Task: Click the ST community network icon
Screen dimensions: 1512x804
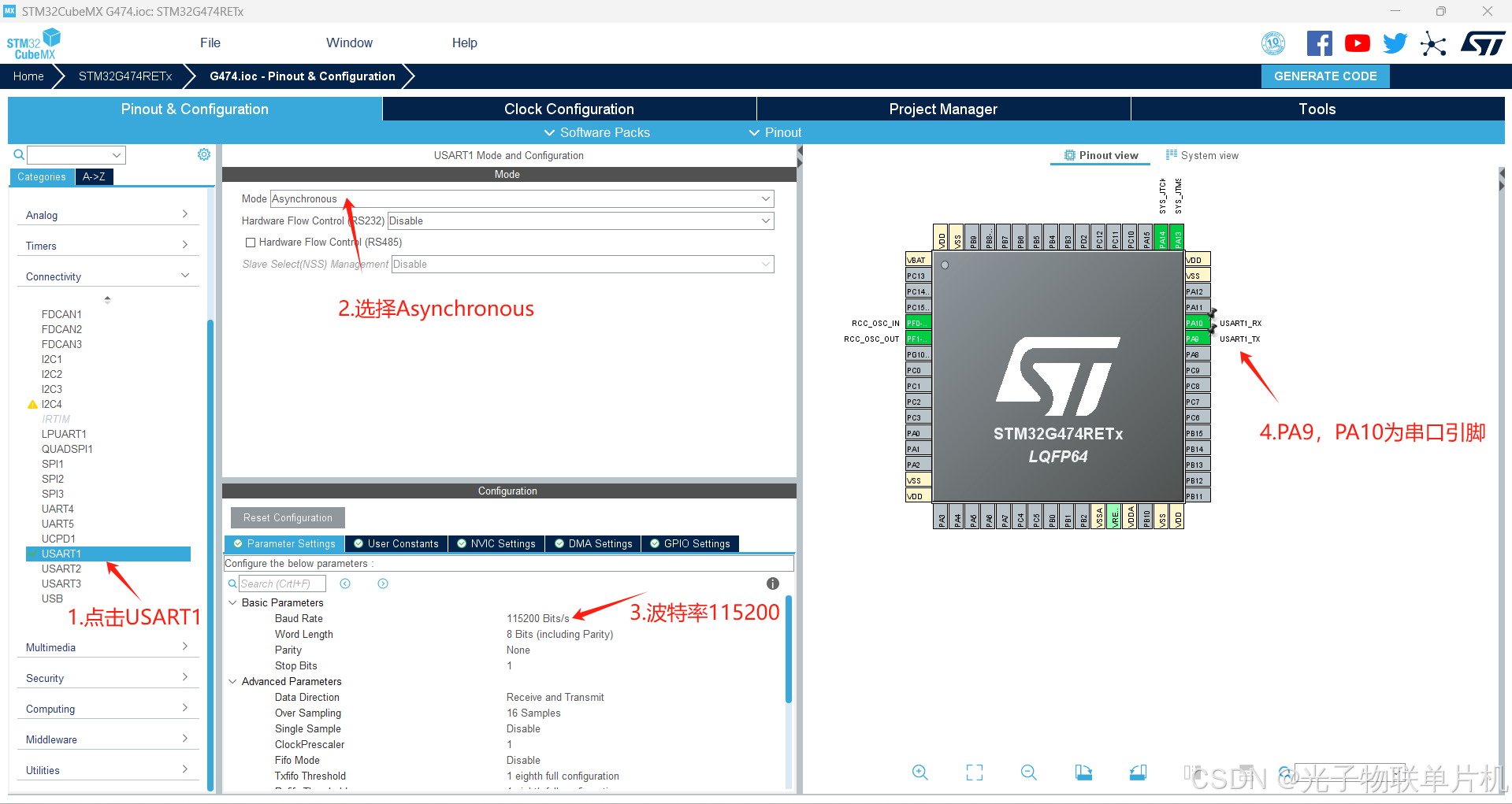Action: [1433, 43]
